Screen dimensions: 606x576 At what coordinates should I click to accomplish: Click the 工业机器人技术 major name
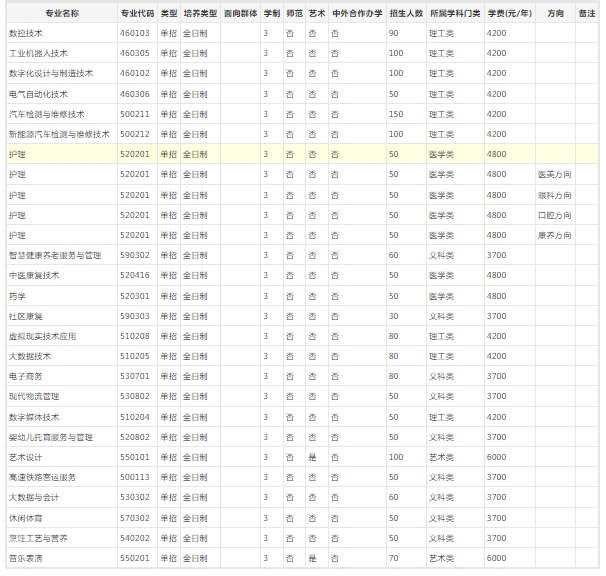tap(38, 53)
